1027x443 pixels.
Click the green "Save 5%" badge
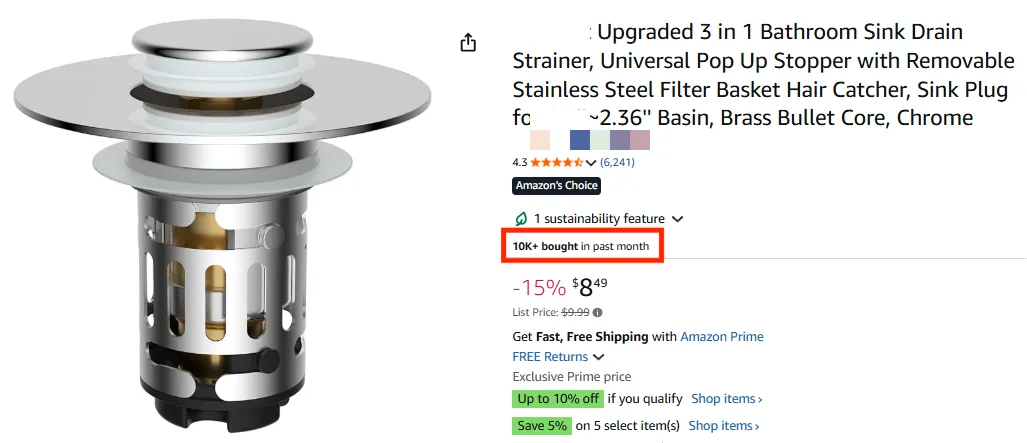[x=541, y=426]
